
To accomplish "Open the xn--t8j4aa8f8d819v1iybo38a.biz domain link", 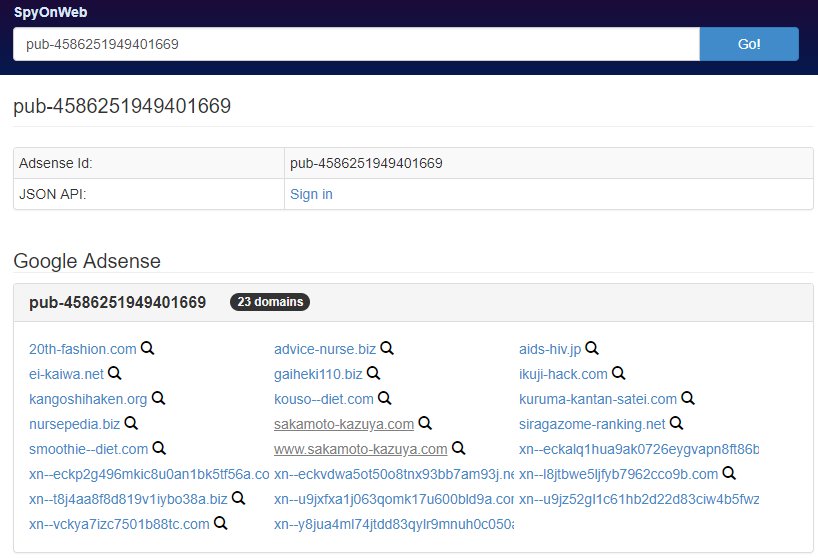I will [x=128, y=499].
